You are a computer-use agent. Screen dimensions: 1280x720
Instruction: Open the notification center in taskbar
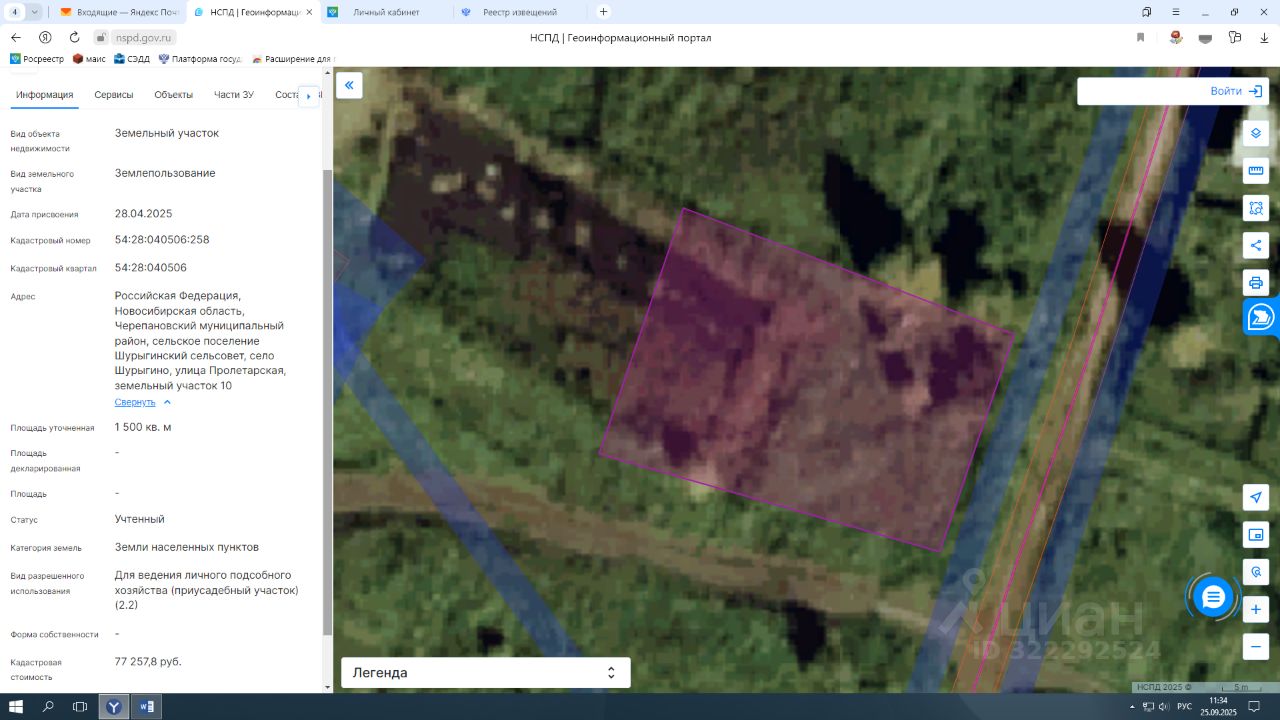coord(1254,707)
